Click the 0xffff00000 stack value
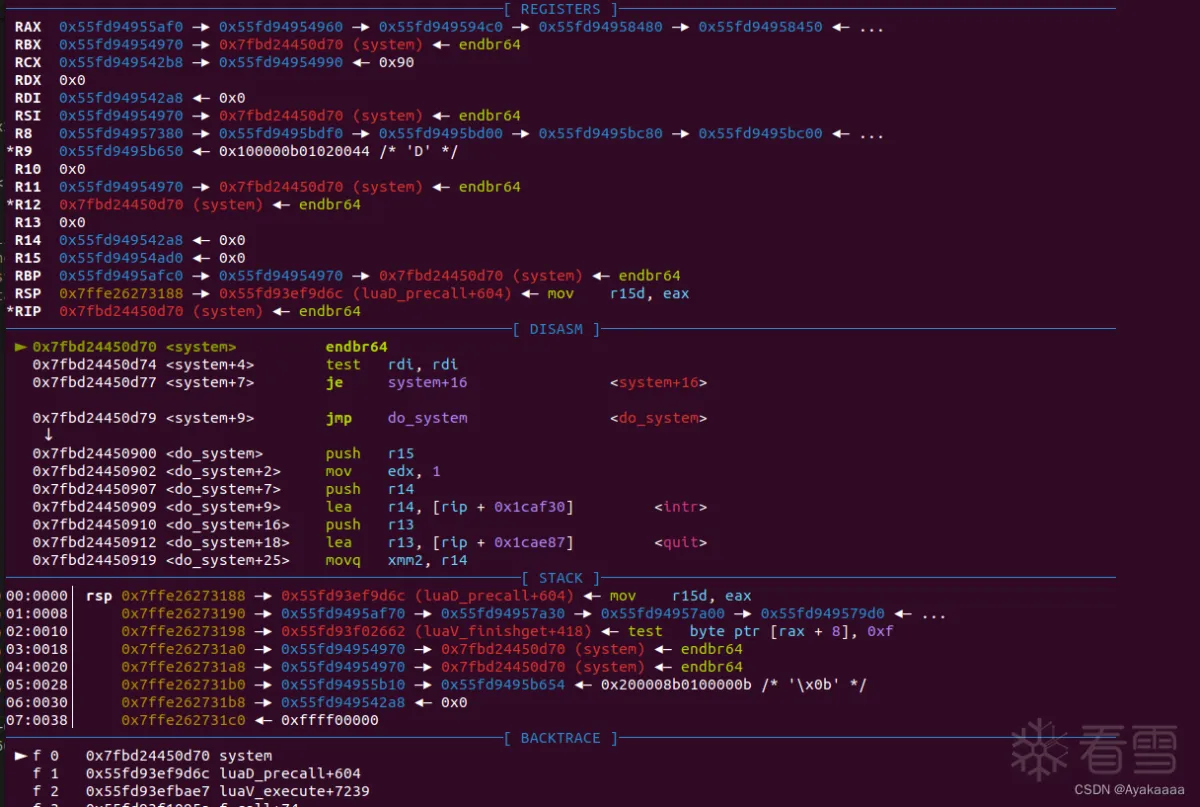The height and width of the screenshot is (807, 1200). point(330,720)
